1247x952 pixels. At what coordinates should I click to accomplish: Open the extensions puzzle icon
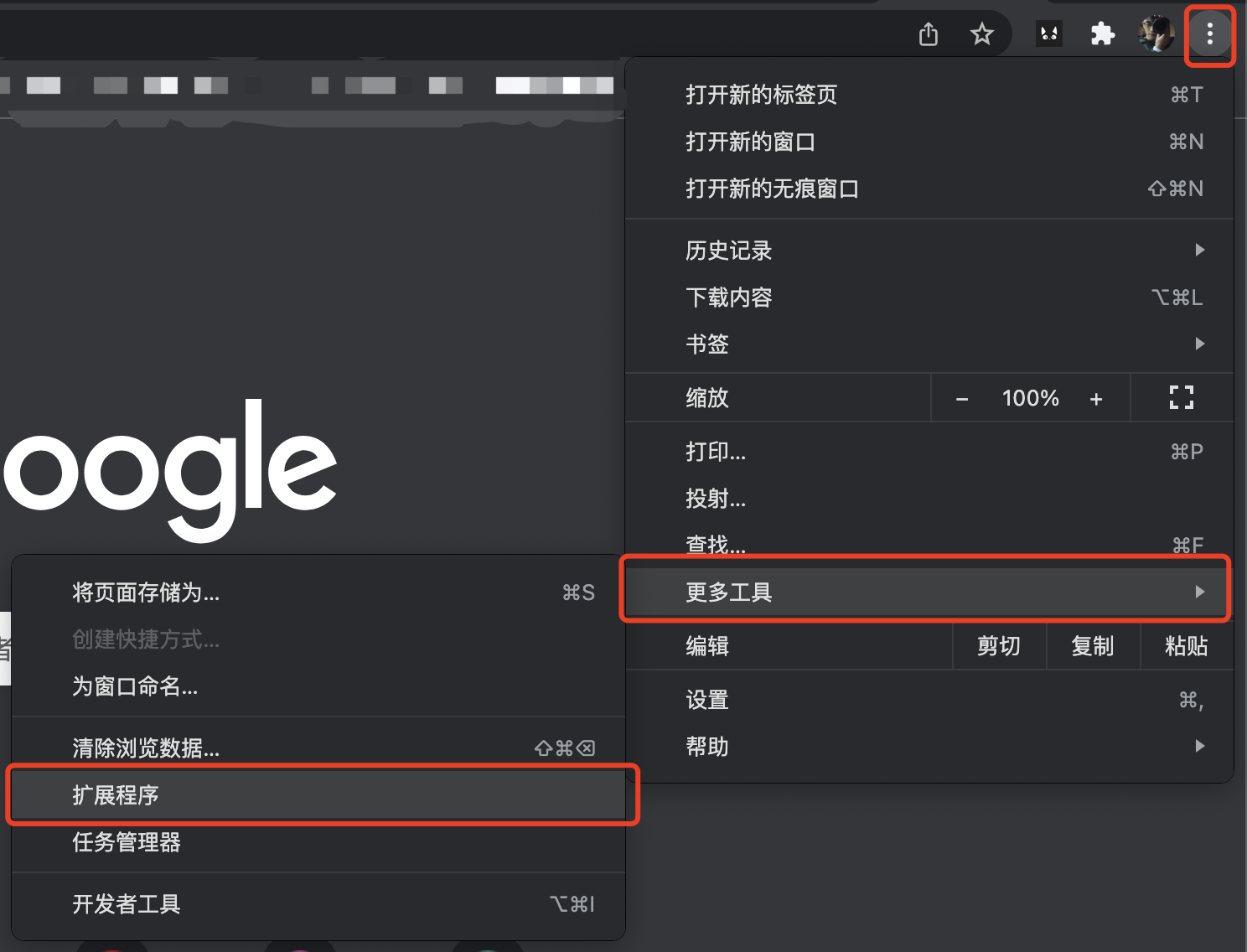[x=1102, y=34]
